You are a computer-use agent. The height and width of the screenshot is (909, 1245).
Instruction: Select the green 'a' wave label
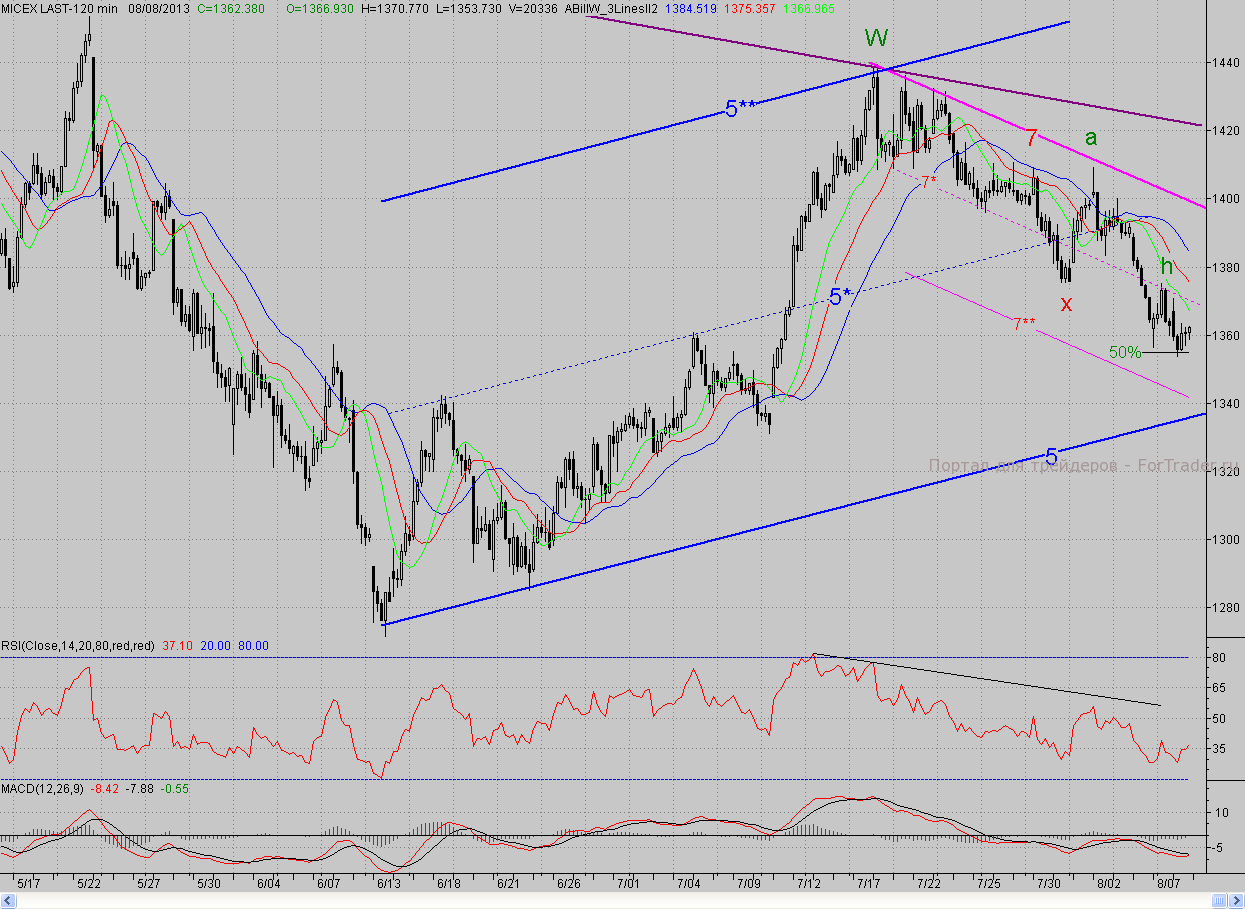coord(1092,139)
